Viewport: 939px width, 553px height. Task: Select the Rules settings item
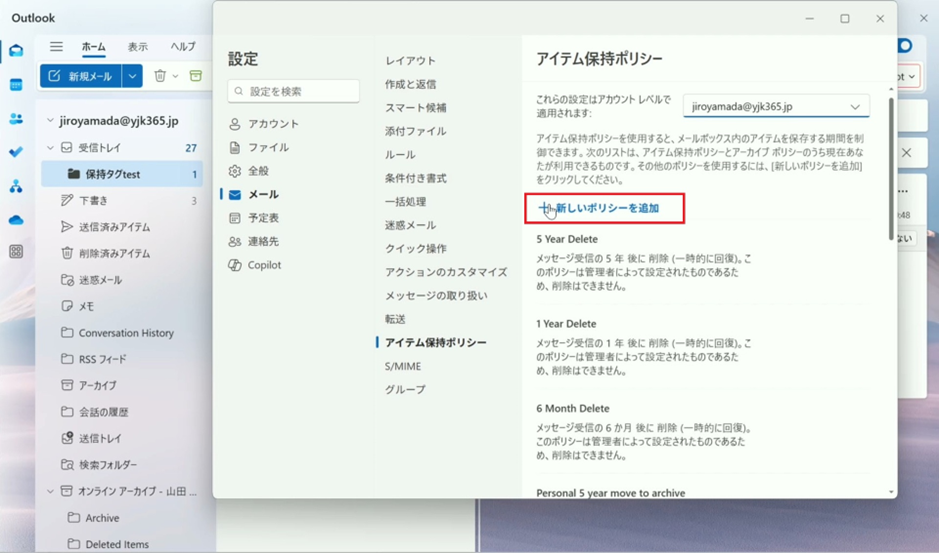pos(400,155)
